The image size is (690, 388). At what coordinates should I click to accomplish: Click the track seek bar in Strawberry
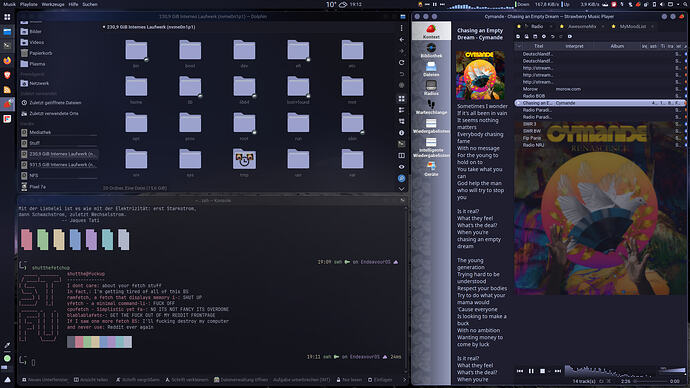(x=651, y=381)
